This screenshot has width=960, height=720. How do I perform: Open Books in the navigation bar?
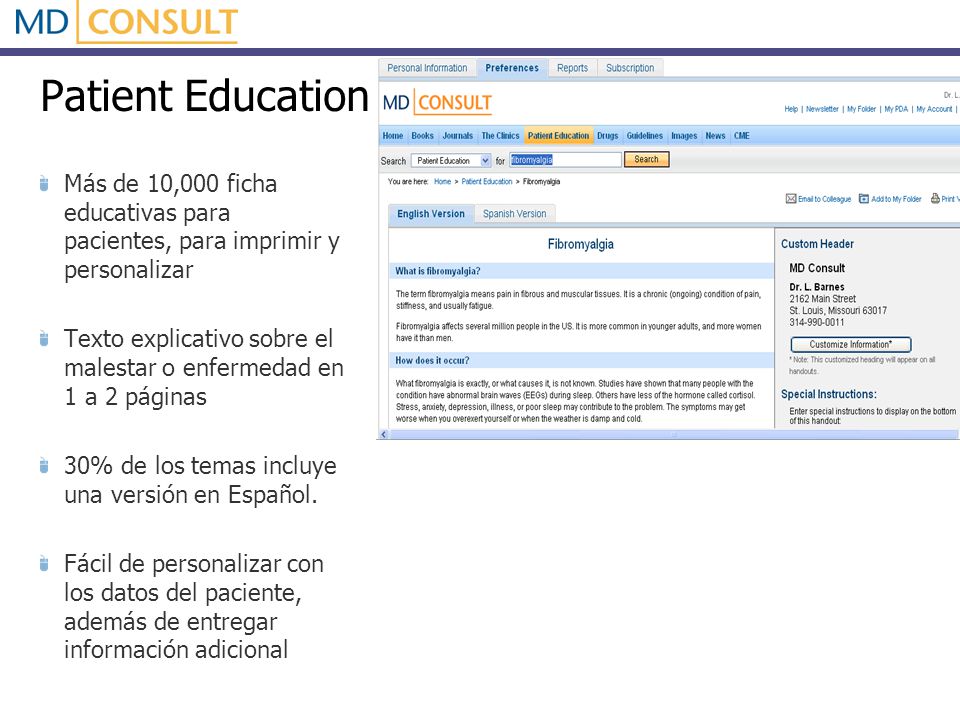coord(422,135)
